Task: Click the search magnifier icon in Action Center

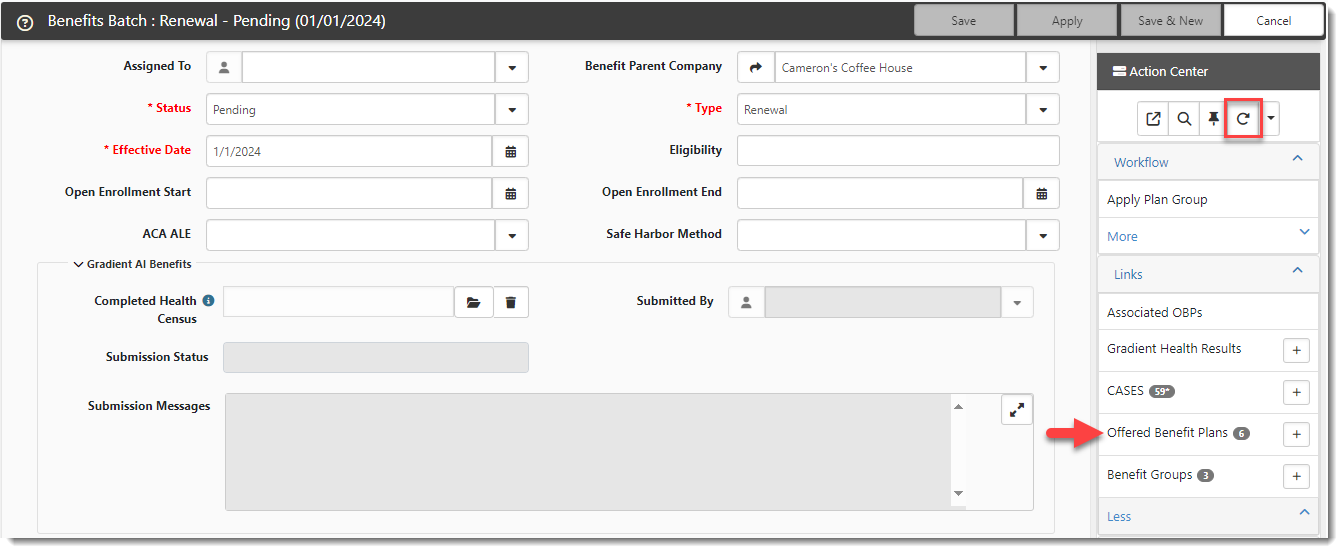Action: (1184, 119)
